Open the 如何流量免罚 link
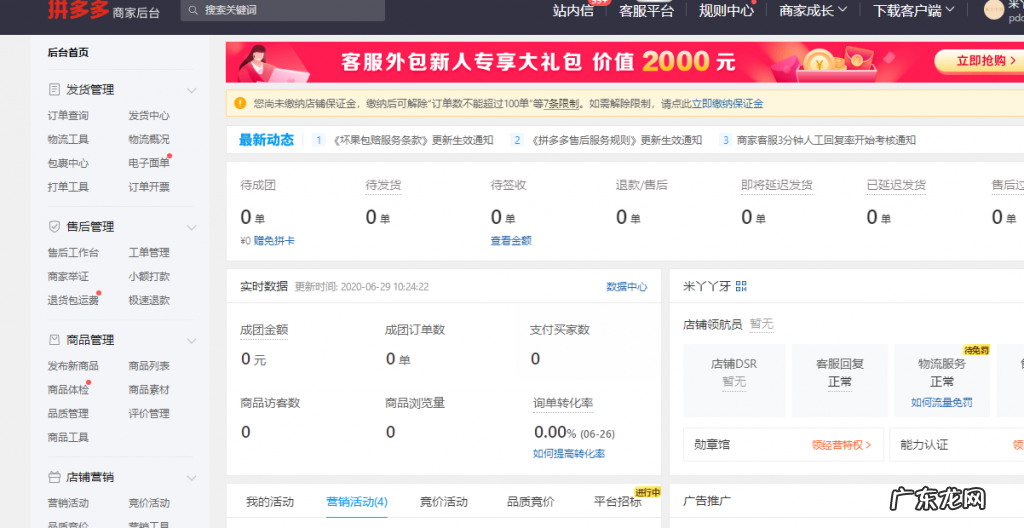The image size is (1024, 528). click(x=942, y=403)
